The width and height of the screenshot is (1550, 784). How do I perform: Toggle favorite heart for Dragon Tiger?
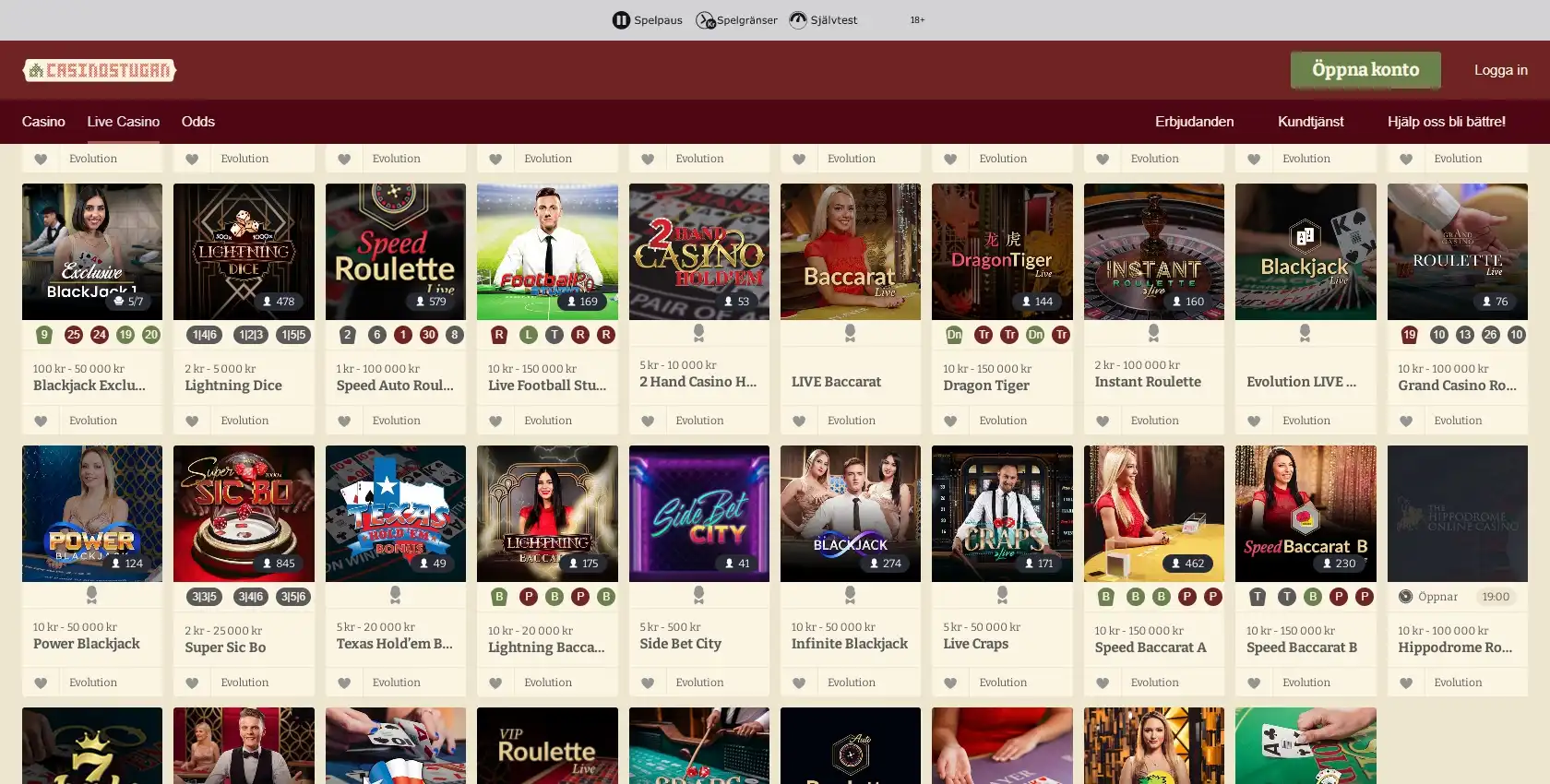pos(950,421)
